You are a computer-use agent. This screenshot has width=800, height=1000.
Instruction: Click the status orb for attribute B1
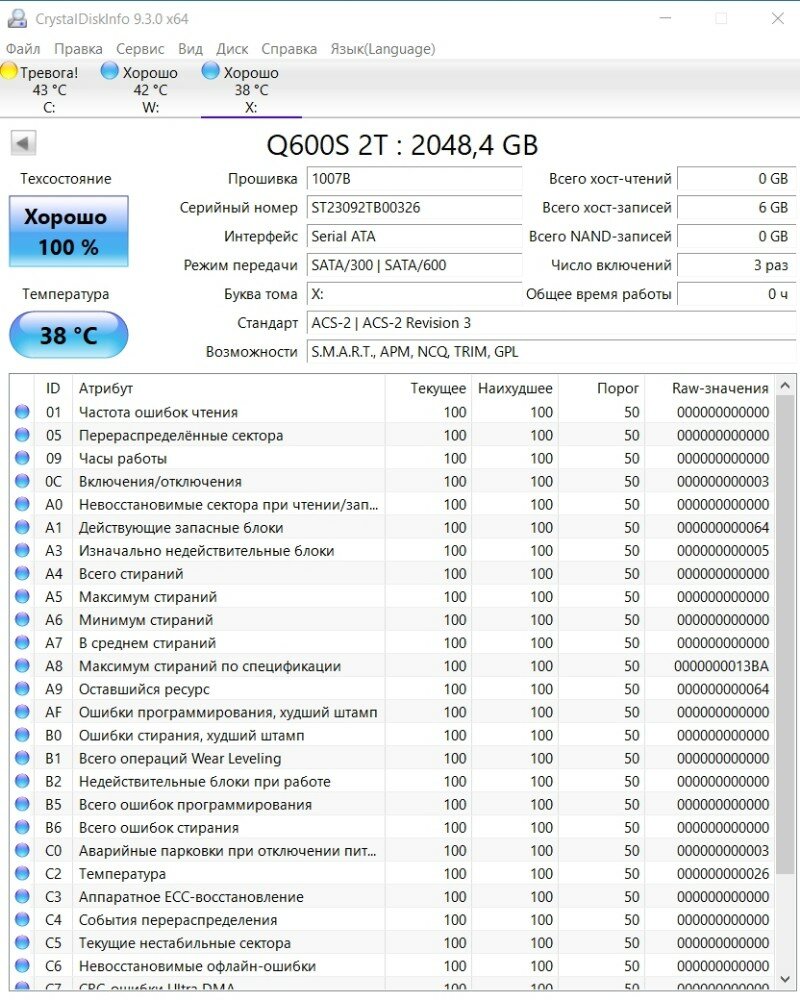(22, 758)
